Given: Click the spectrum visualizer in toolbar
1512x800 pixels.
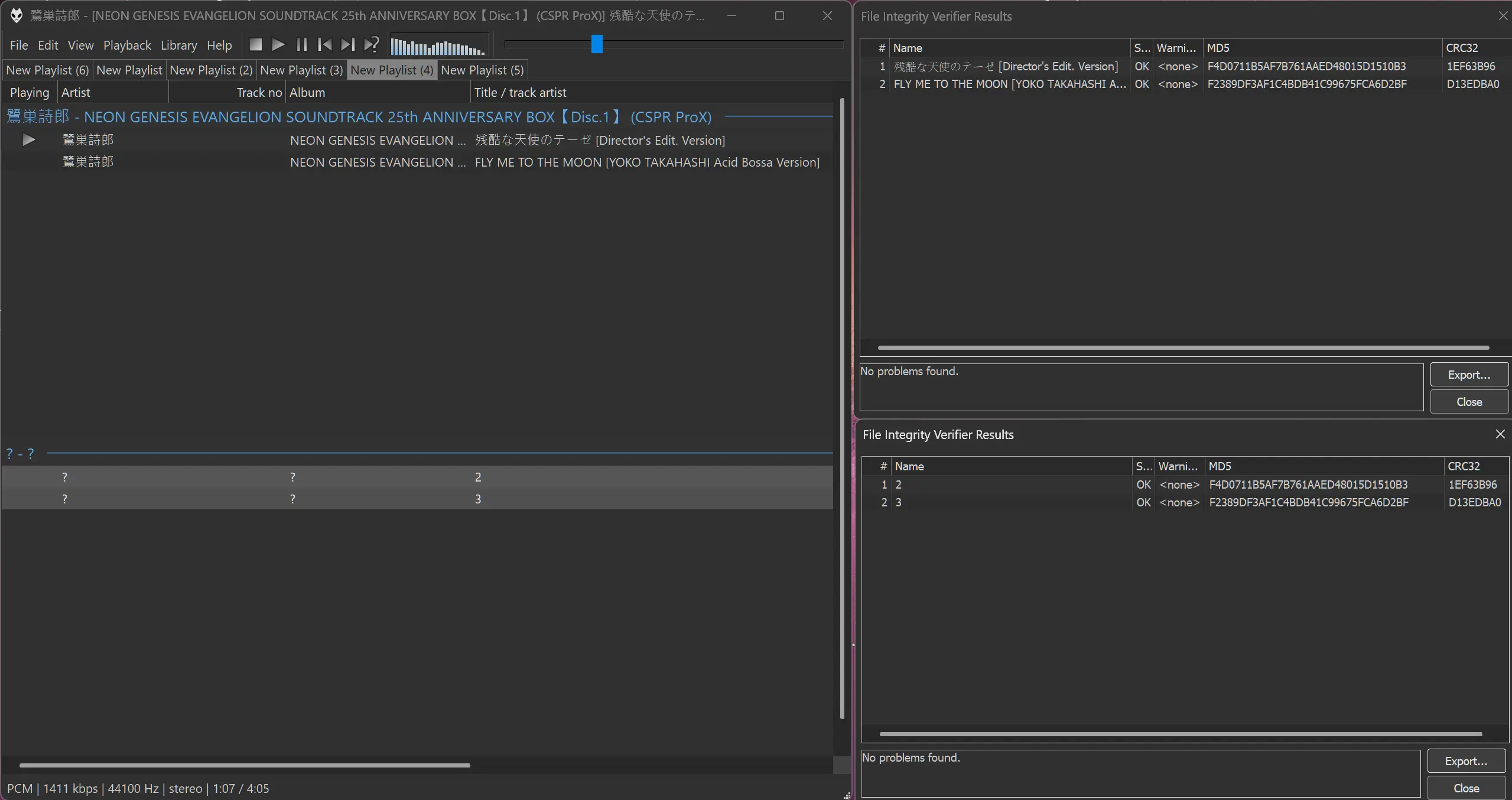Looking at the screenshot, I should click(438, 45).
